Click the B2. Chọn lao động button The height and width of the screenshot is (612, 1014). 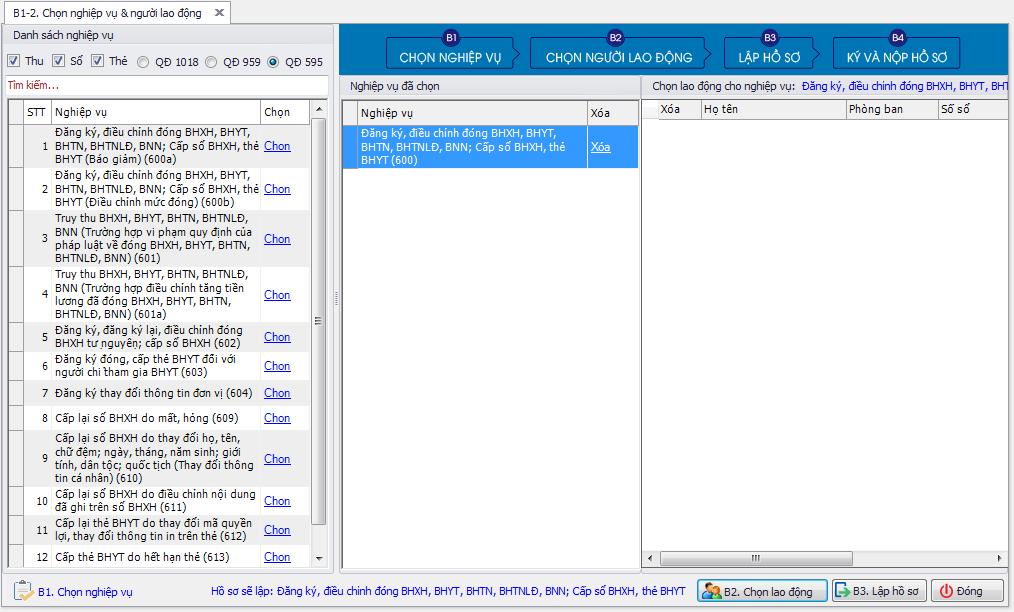tap(762, 591)
